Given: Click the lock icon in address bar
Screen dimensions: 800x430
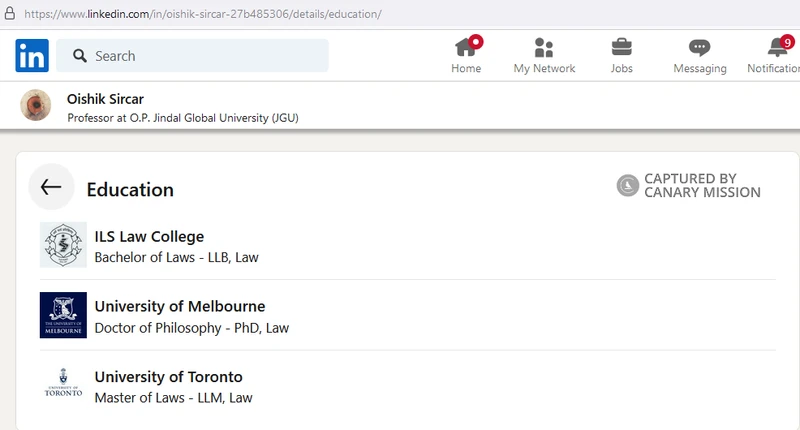Looking at the screenshot, I should tap(10, 13).
